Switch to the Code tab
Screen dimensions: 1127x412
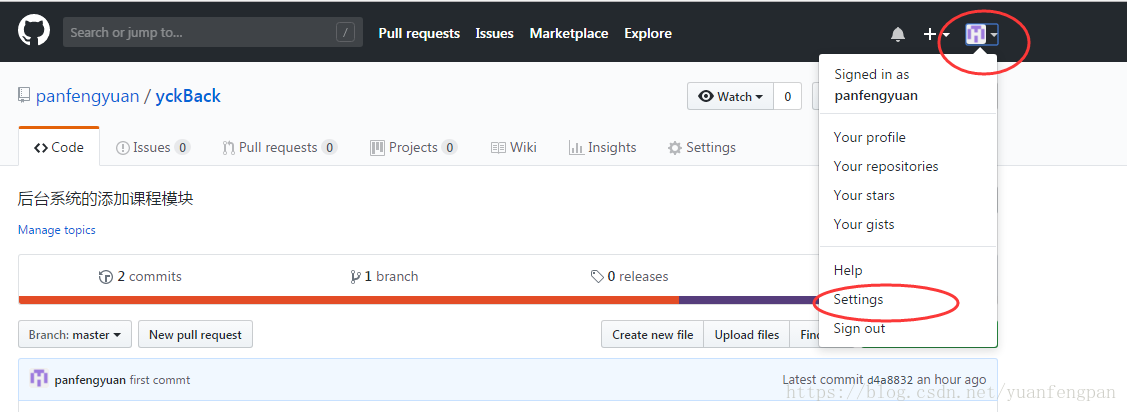(59, 147)
